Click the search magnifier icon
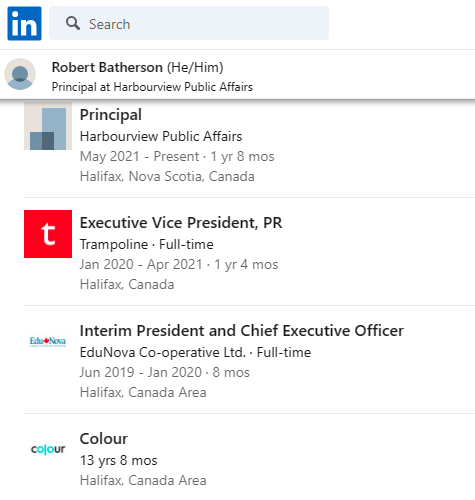 point(72,24)
